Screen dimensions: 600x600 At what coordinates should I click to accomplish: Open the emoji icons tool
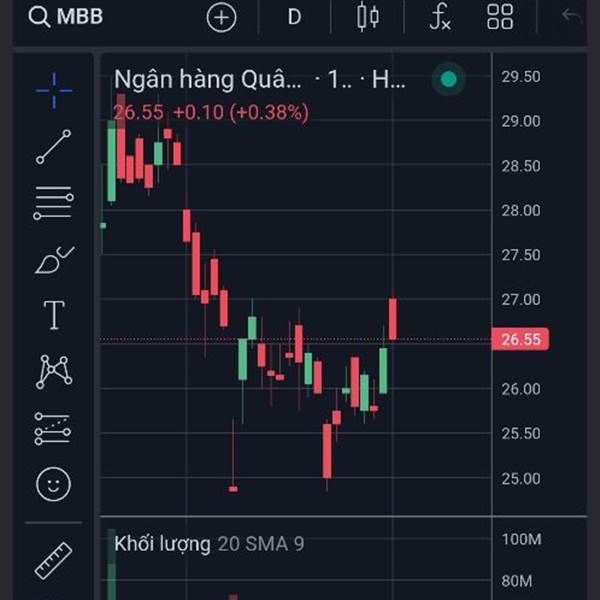click(54, 485)
